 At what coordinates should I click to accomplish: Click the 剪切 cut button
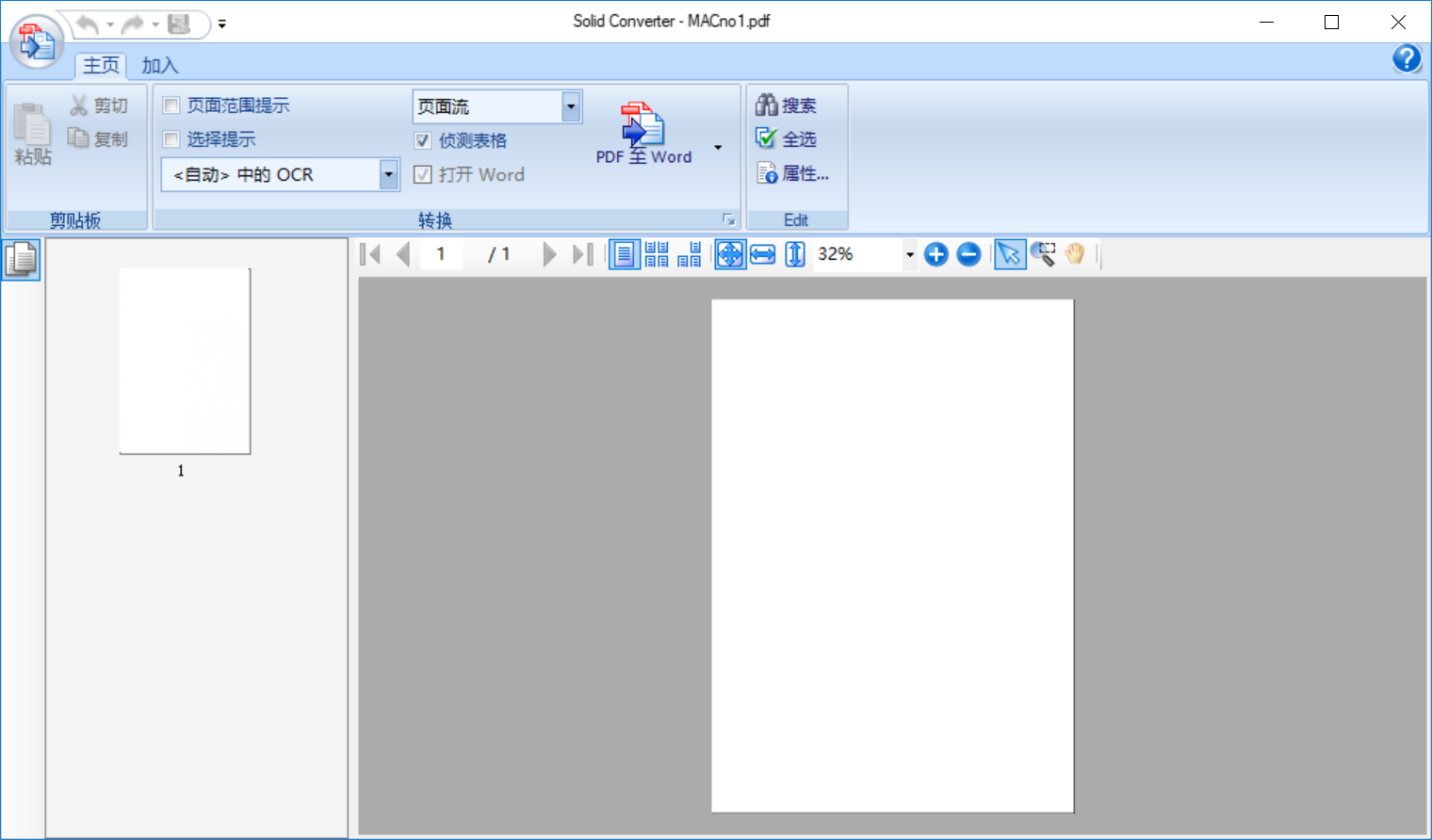click(98, 105)
